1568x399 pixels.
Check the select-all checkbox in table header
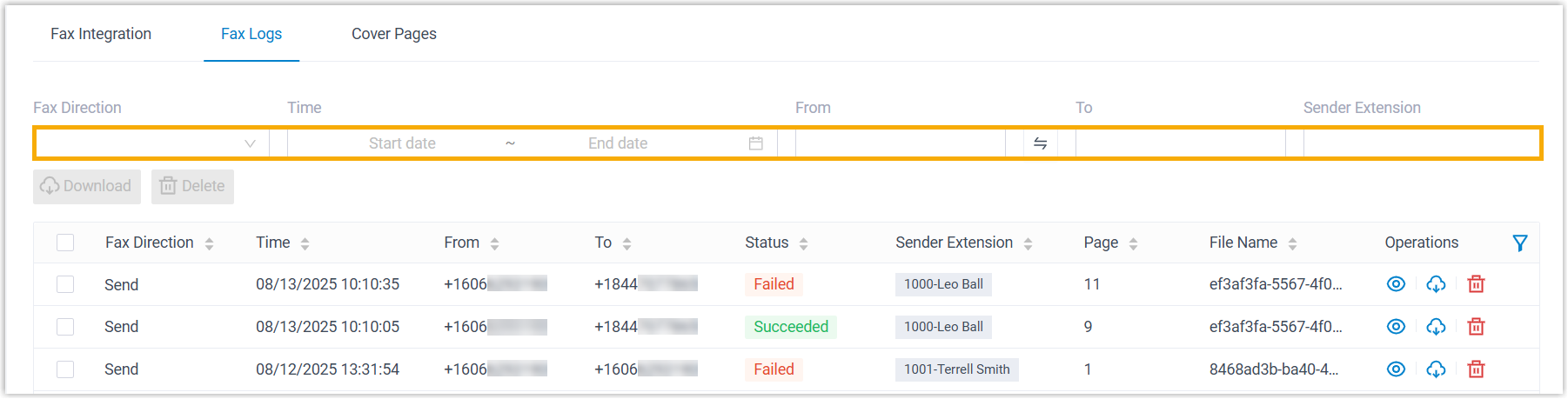point(65,243)
